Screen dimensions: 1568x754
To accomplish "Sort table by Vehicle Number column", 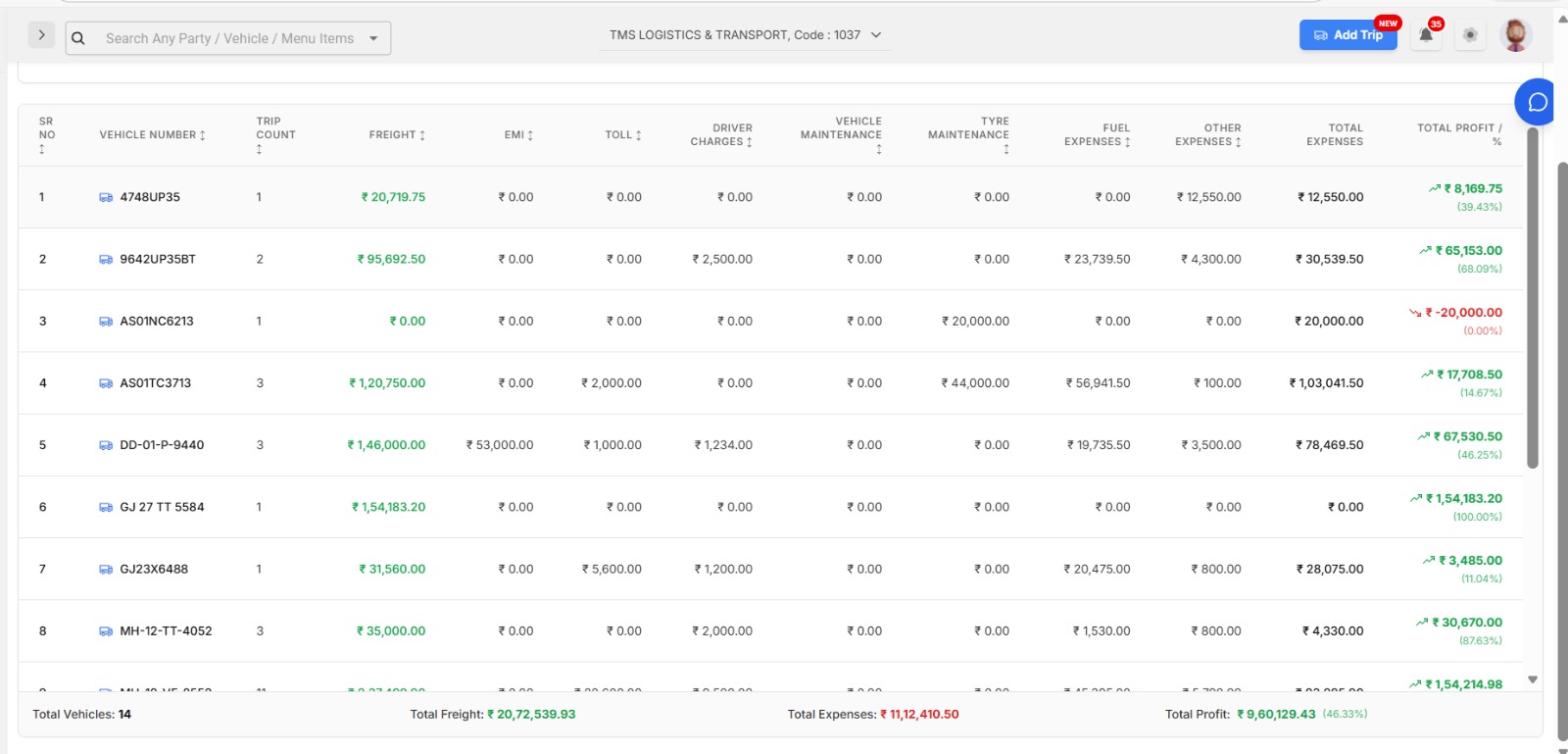I will (x=152, y=135).
